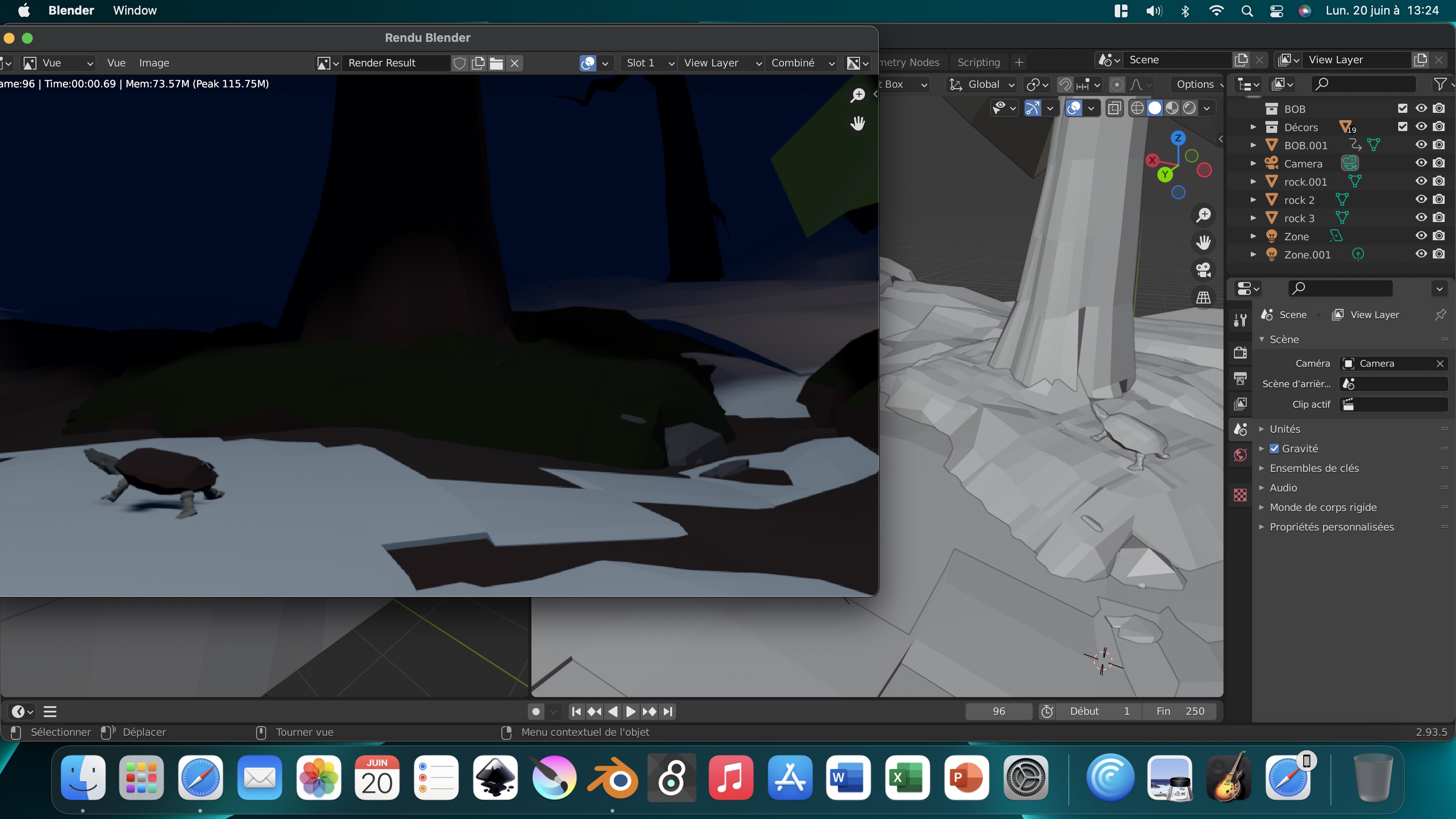This screenshot has width=1456, height=819.
Task: Hide Camera object with eye icon
Action: 1421,163
